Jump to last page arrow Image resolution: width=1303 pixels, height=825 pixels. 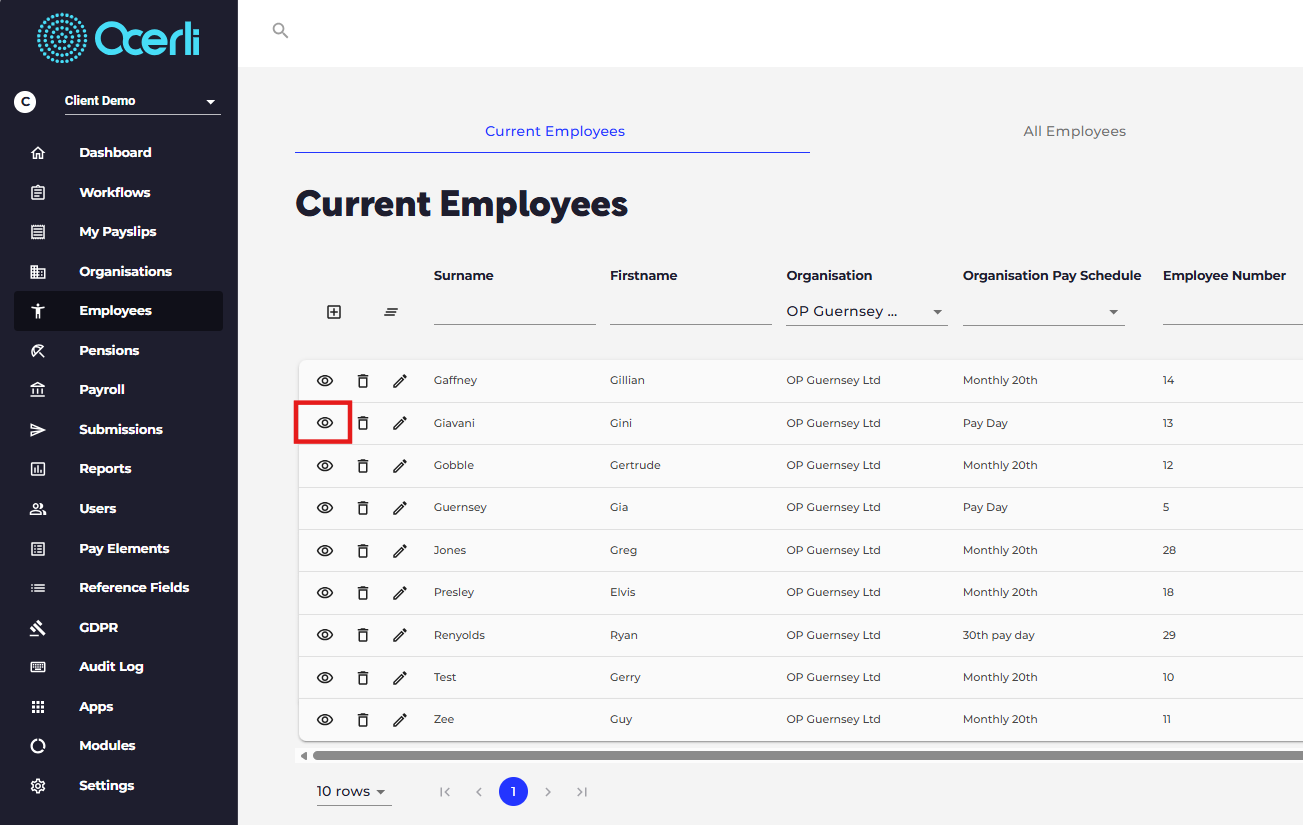click(582, 792)
